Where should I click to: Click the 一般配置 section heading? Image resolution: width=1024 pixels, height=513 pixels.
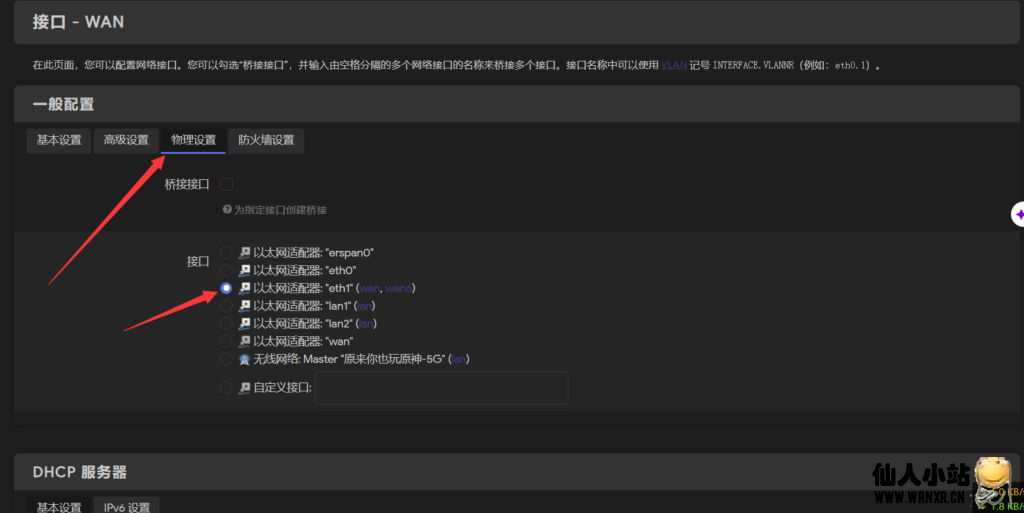[63, 104]
